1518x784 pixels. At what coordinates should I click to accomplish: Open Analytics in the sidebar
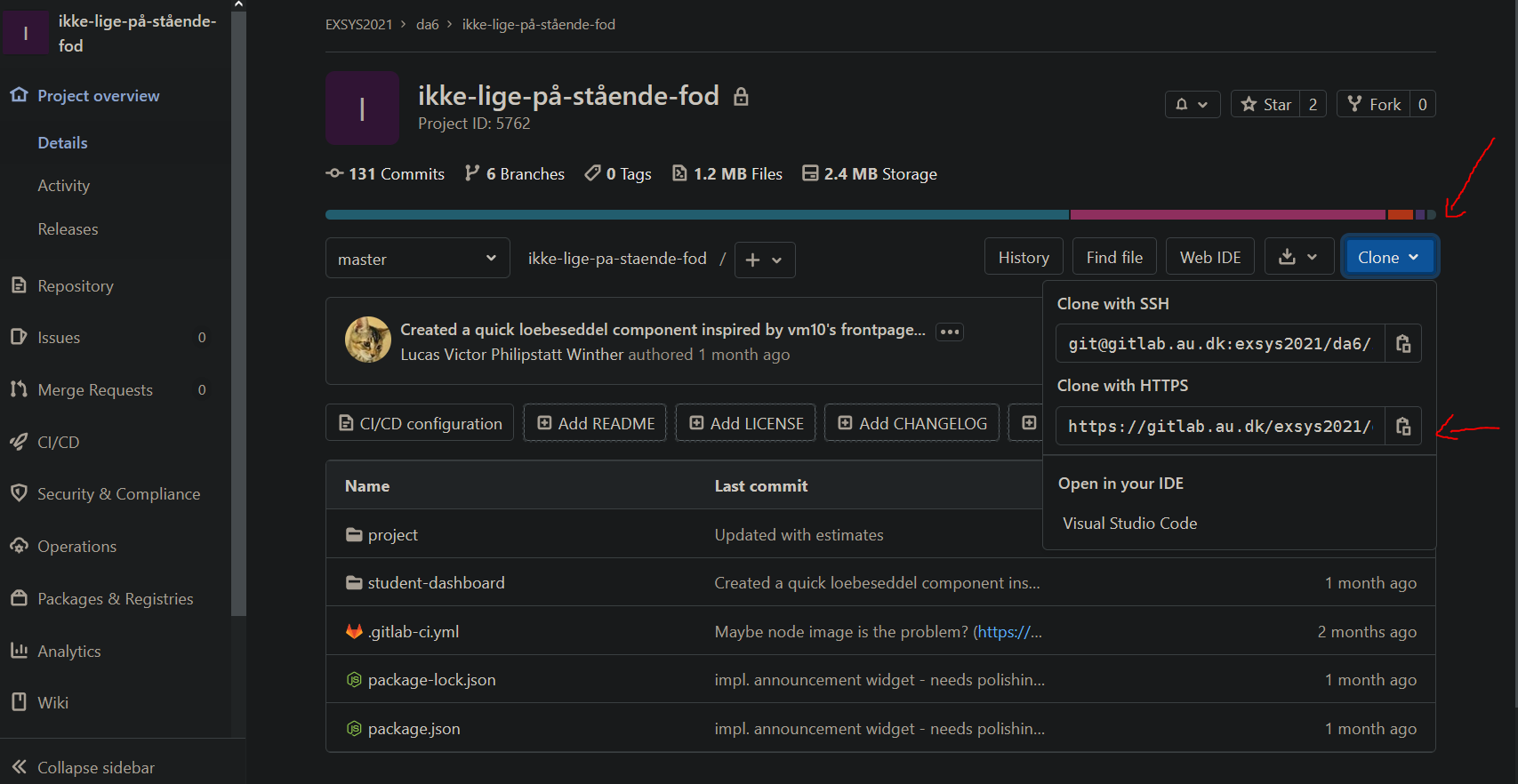(x=68, y=652)
